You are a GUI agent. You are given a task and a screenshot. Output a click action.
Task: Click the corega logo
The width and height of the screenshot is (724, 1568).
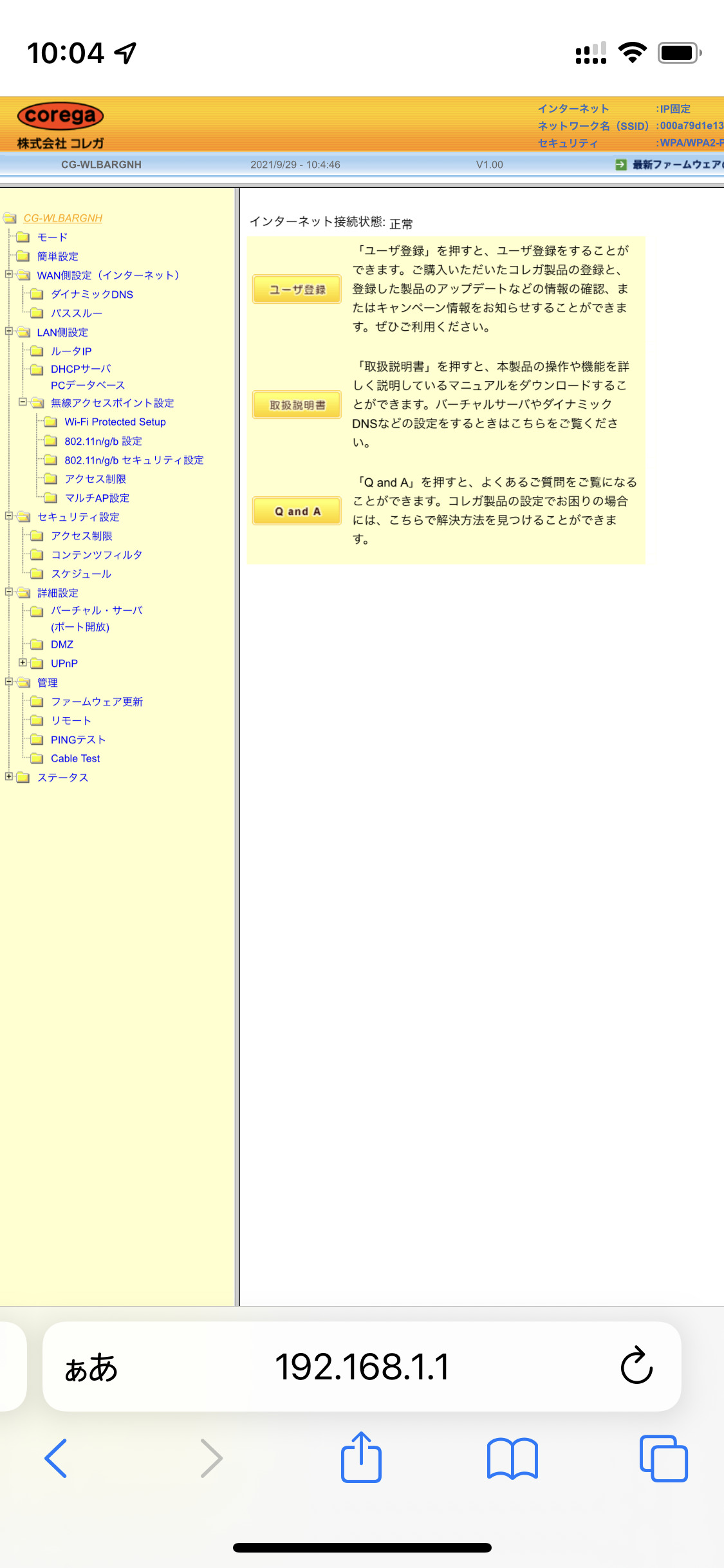pos(60,117)
